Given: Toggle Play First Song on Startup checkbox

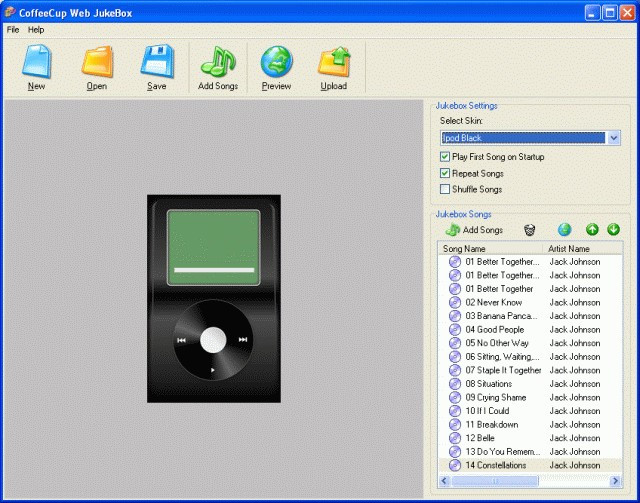Looking at the screenshot, I should pyautogui.click(x=445, y=157).
